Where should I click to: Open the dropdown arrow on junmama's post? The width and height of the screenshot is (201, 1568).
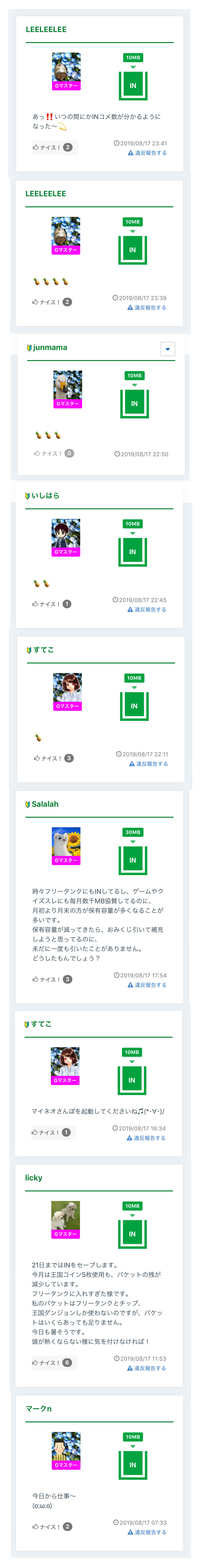click(x=168, y=349)
